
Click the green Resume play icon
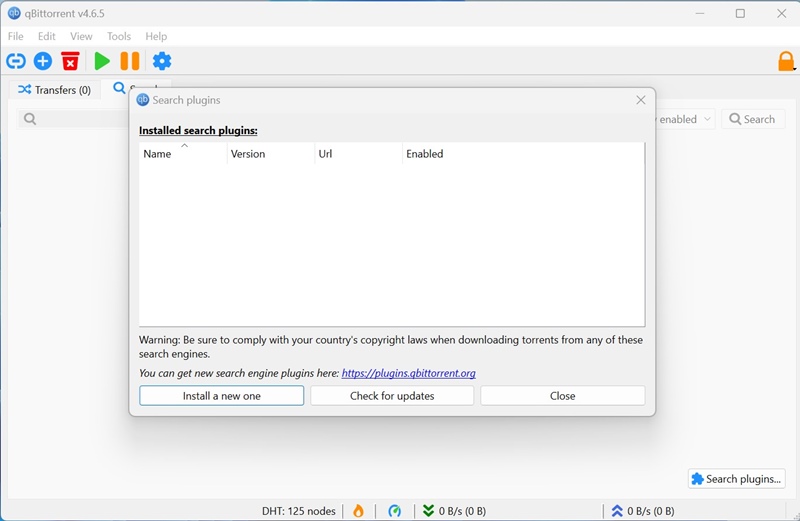(x=102, y=61)
